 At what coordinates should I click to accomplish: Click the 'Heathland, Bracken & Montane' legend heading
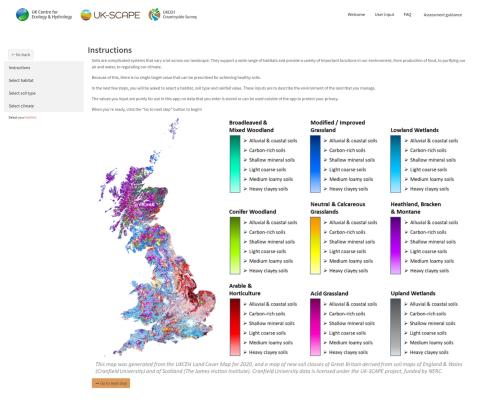pos(416,208)
